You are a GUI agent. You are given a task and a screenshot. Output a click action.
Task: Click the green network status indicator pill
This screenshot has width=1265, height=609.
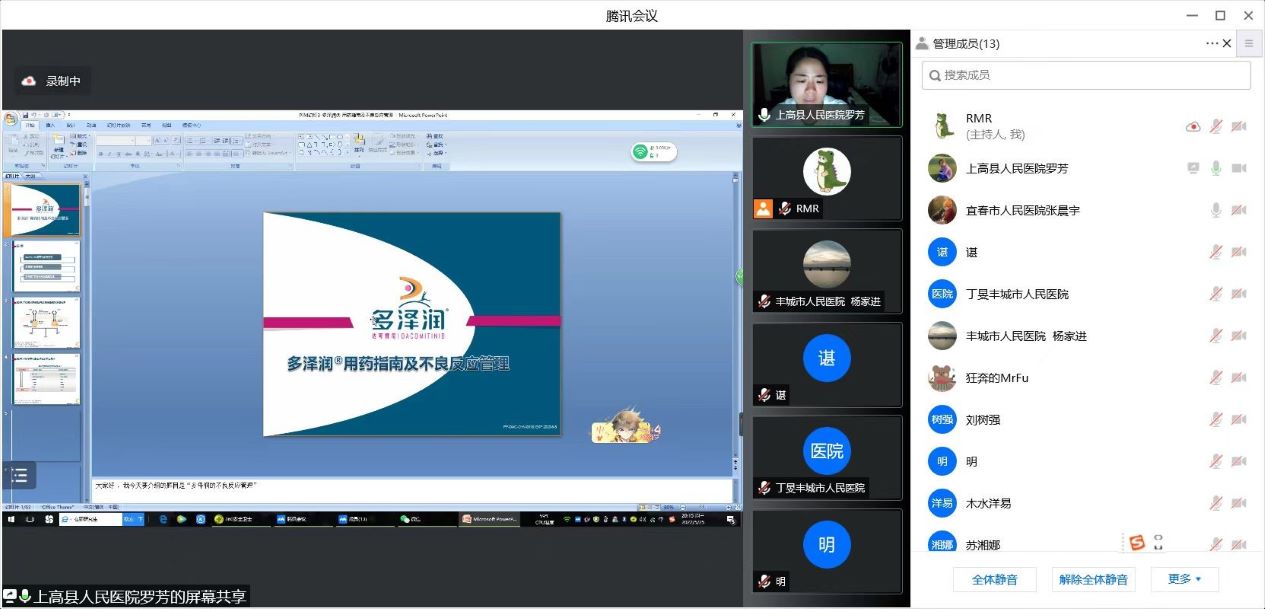pos(654,152)
